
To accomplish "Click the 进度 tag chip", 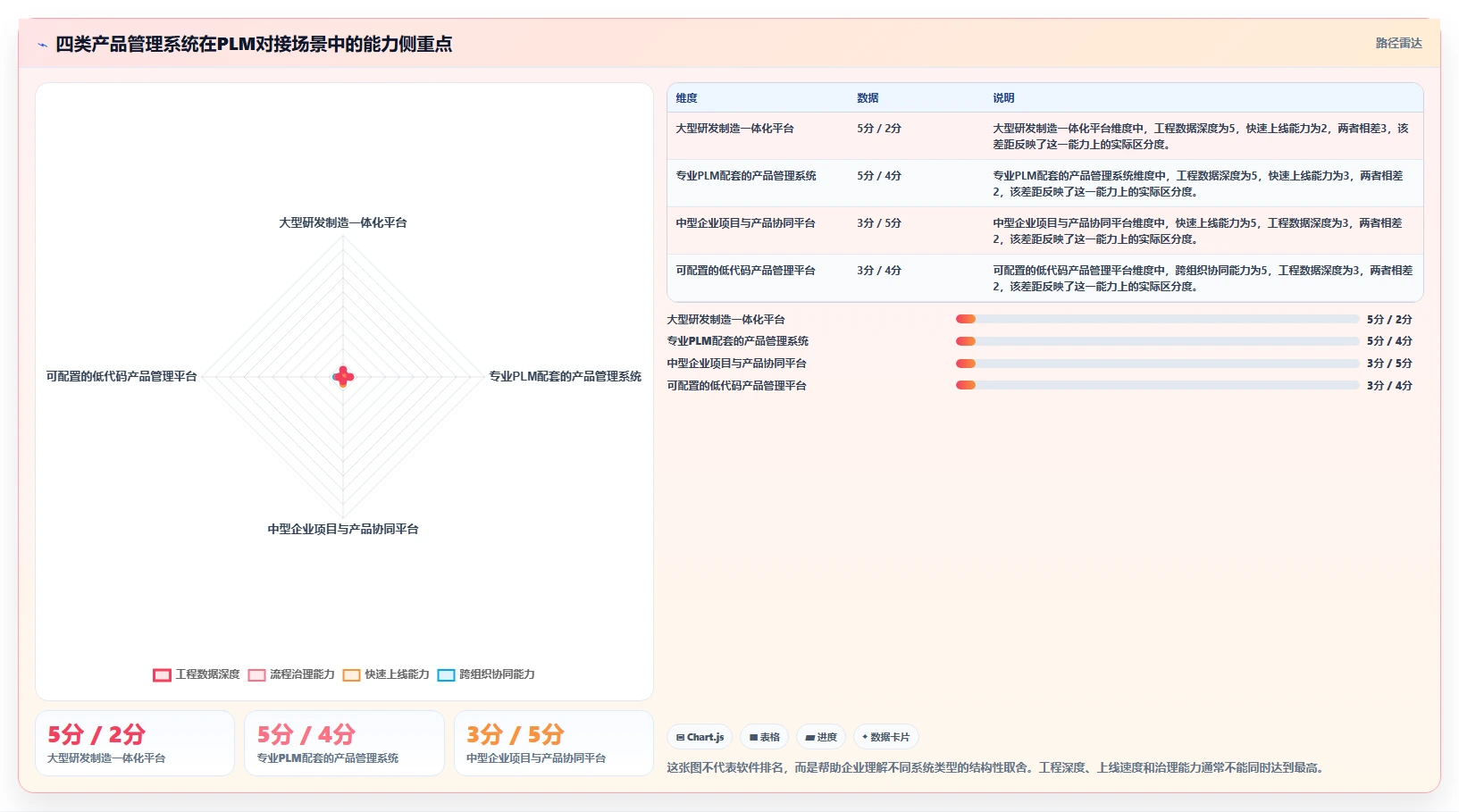I will pyautogui.click(x=821, y=737).
